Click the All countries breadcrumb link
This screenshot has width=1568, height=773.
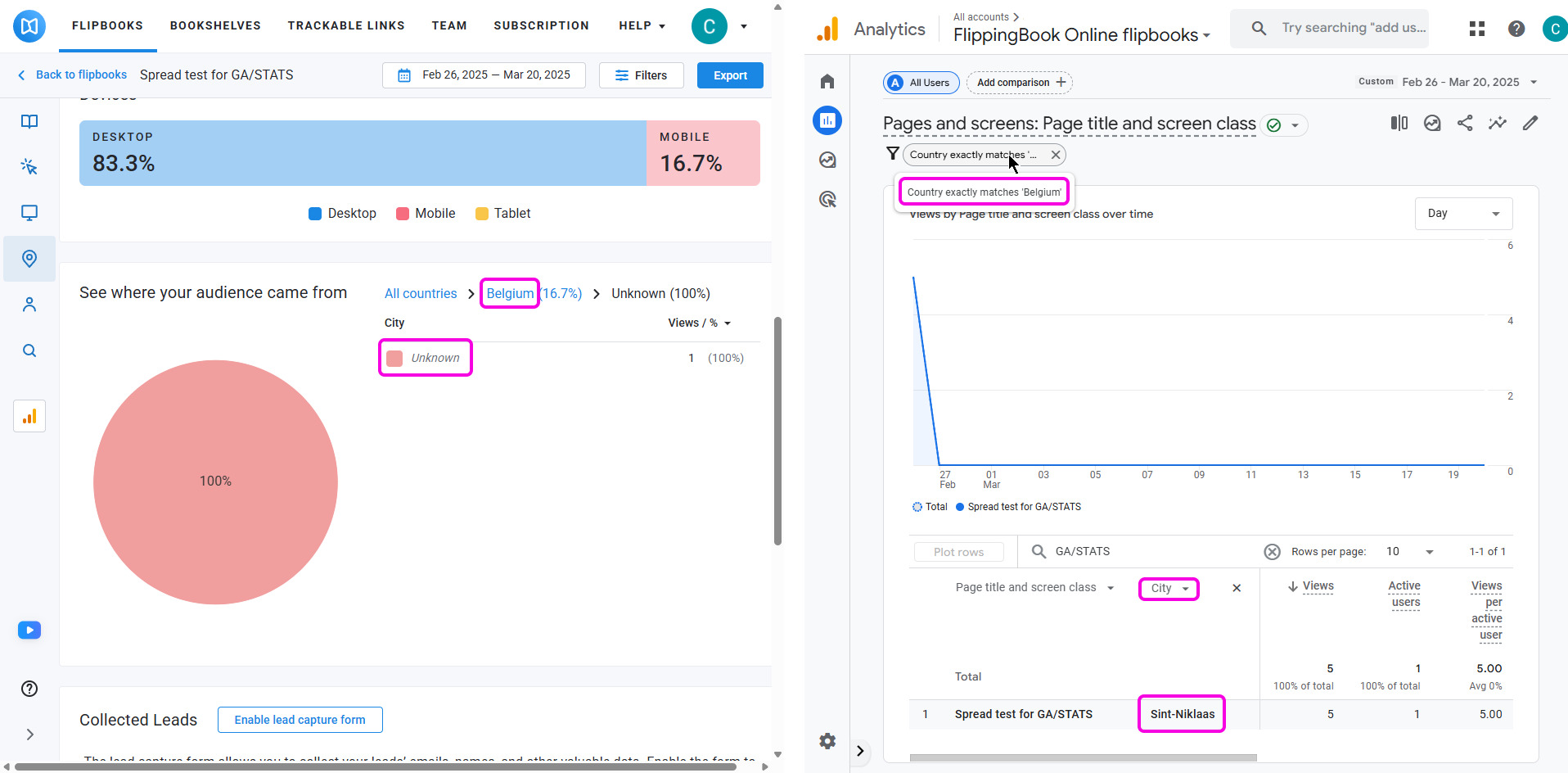421,293
